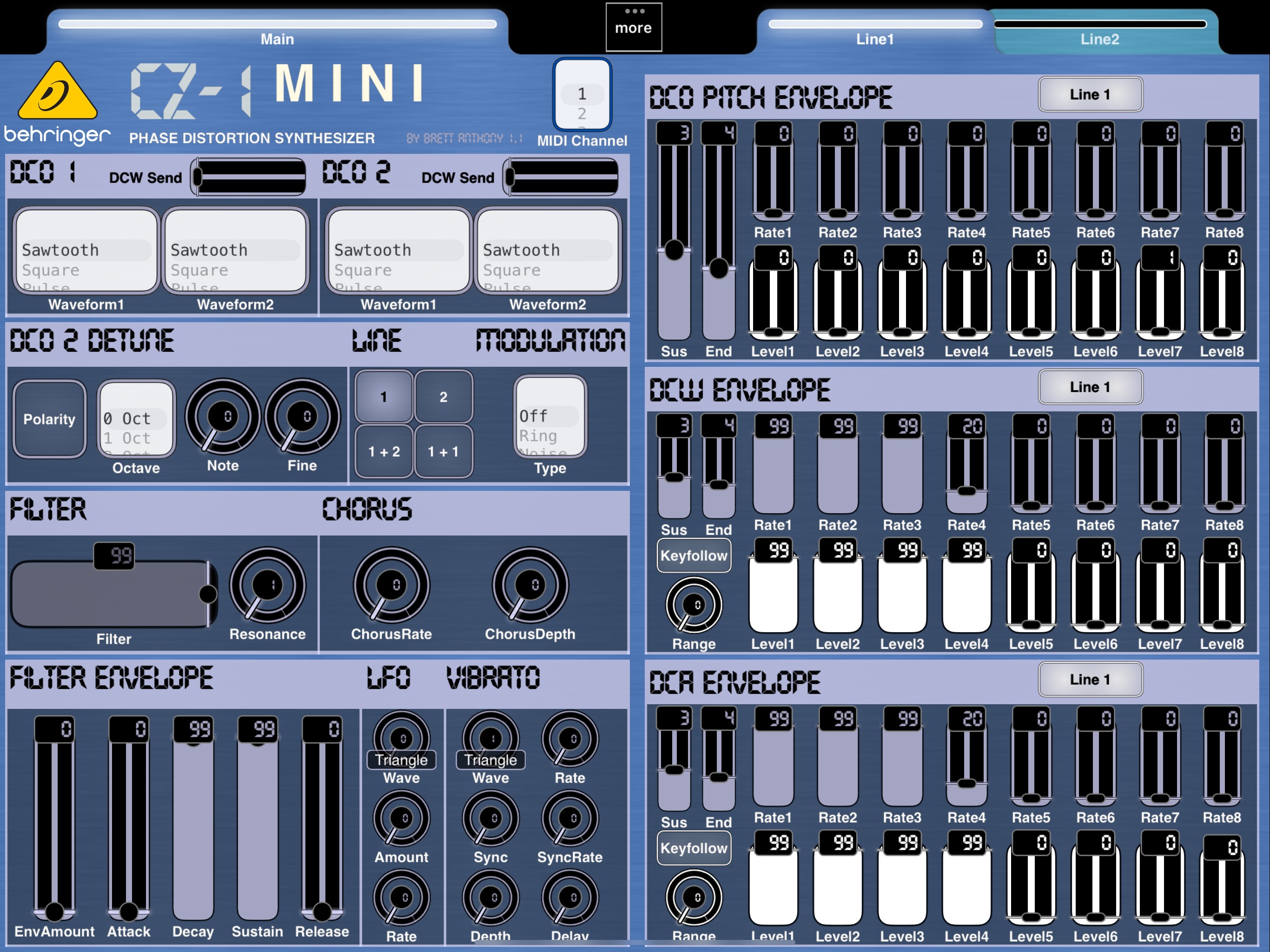The height and width of the screenshot is (952, 1270).
Task: Adjust Filter Envelope Release slider
Action: (322, 818)
